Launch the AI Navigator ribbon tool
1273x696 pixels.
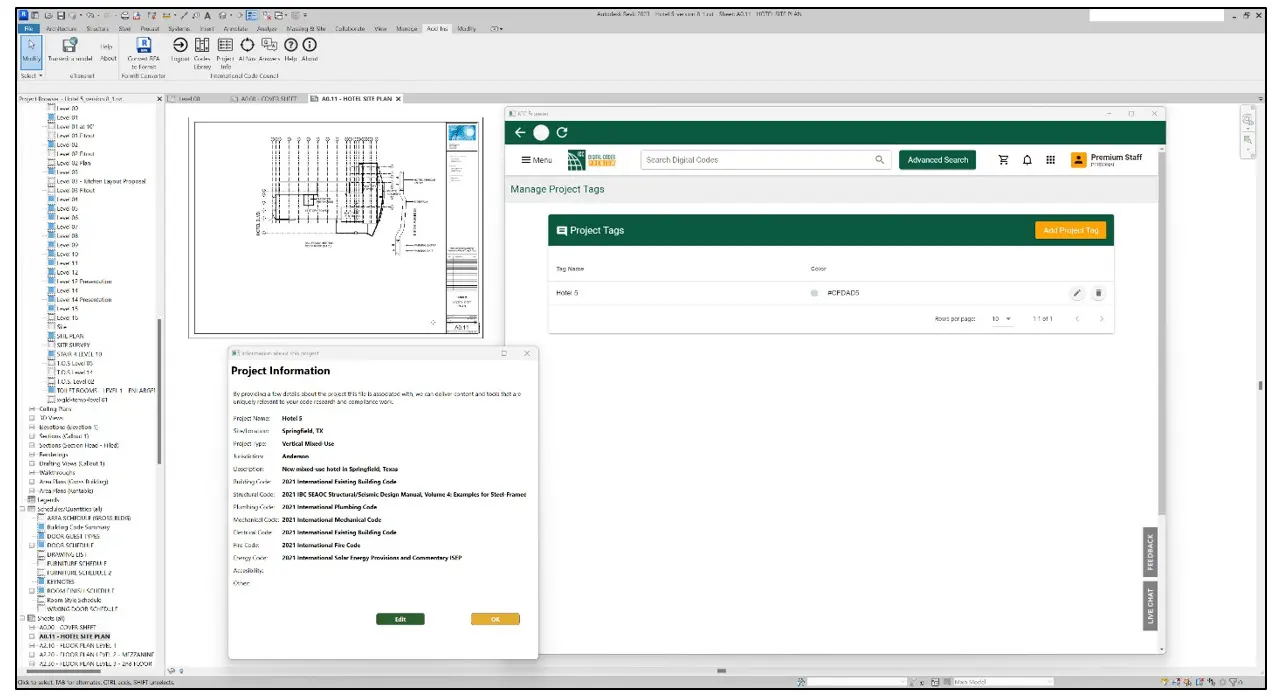[247, 50]
